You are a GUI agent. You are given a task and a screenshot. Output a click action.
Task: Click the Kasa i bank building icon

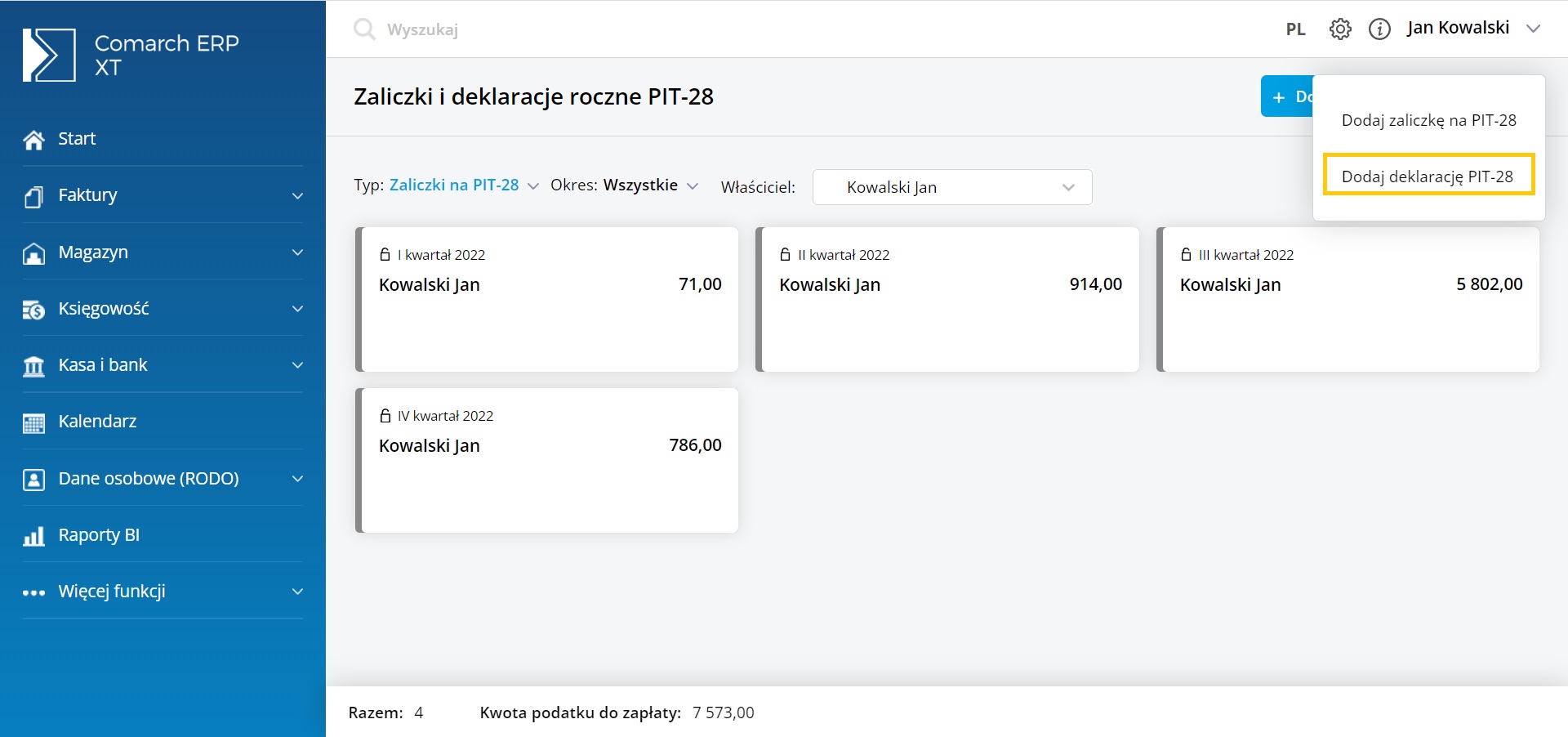(33, 366)
